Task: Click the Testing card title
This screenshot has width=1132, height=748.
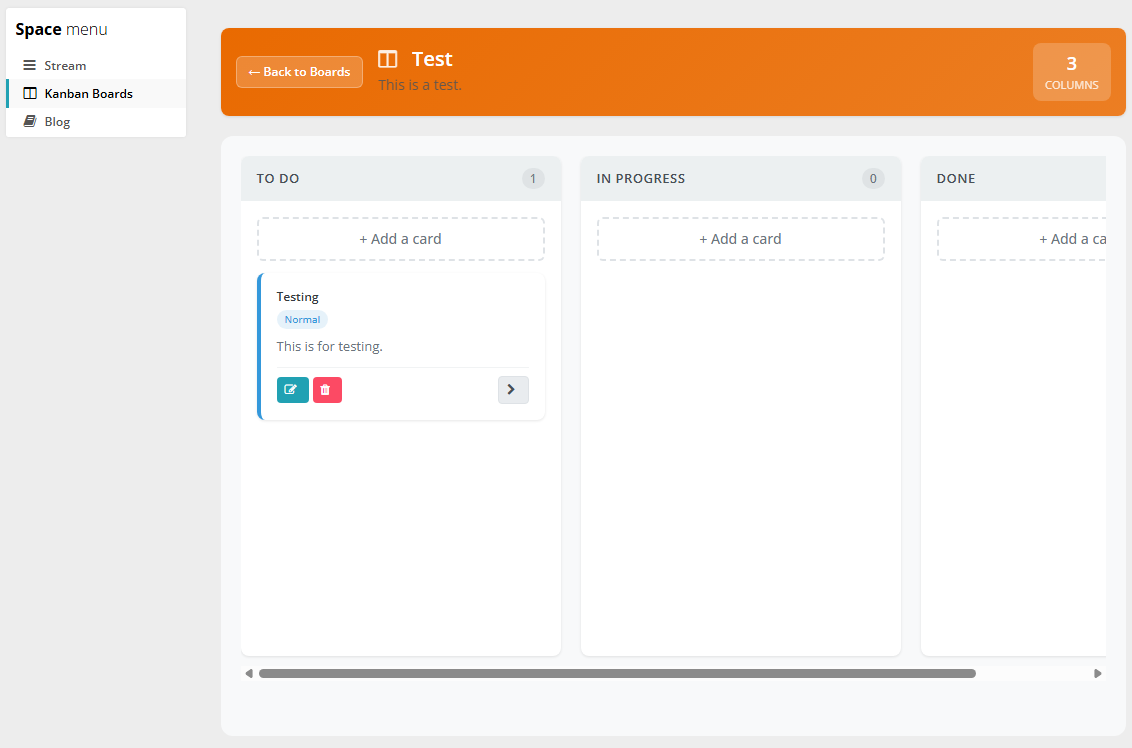Action: click(297, 297)
